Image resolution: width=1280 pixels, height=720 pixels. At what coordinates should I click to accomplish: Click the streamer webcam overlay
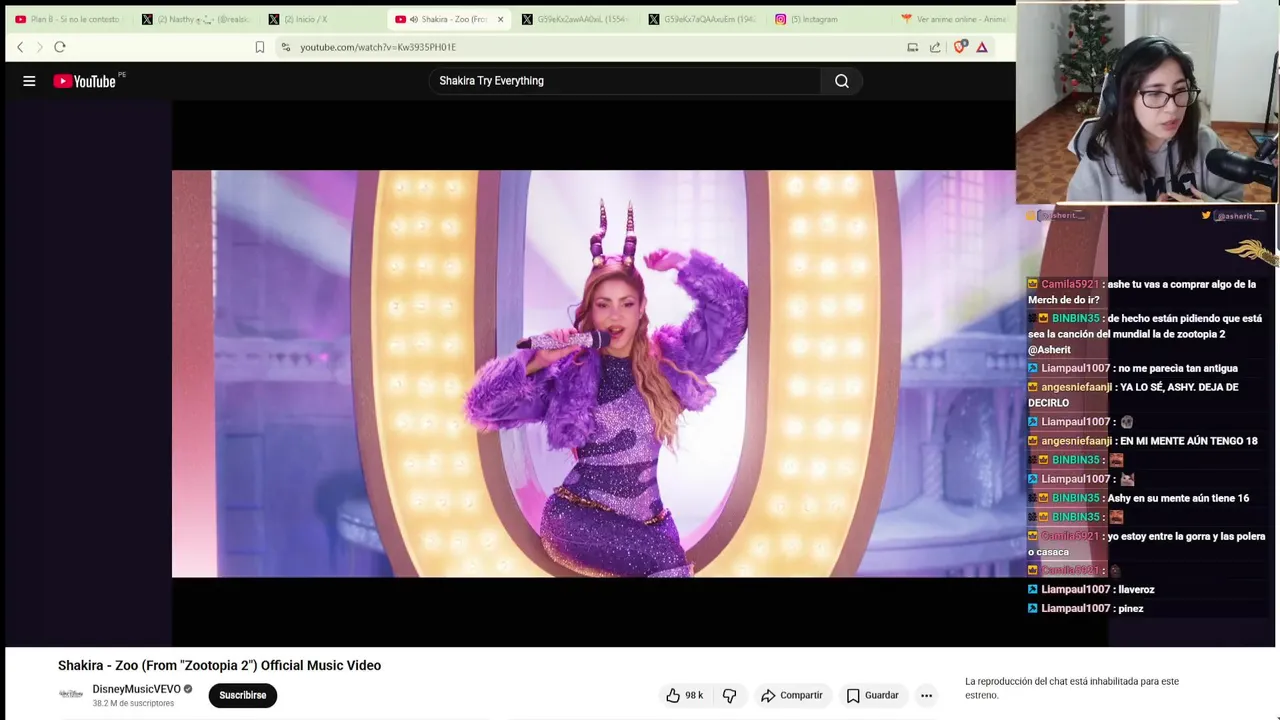tap(1147, 103)
